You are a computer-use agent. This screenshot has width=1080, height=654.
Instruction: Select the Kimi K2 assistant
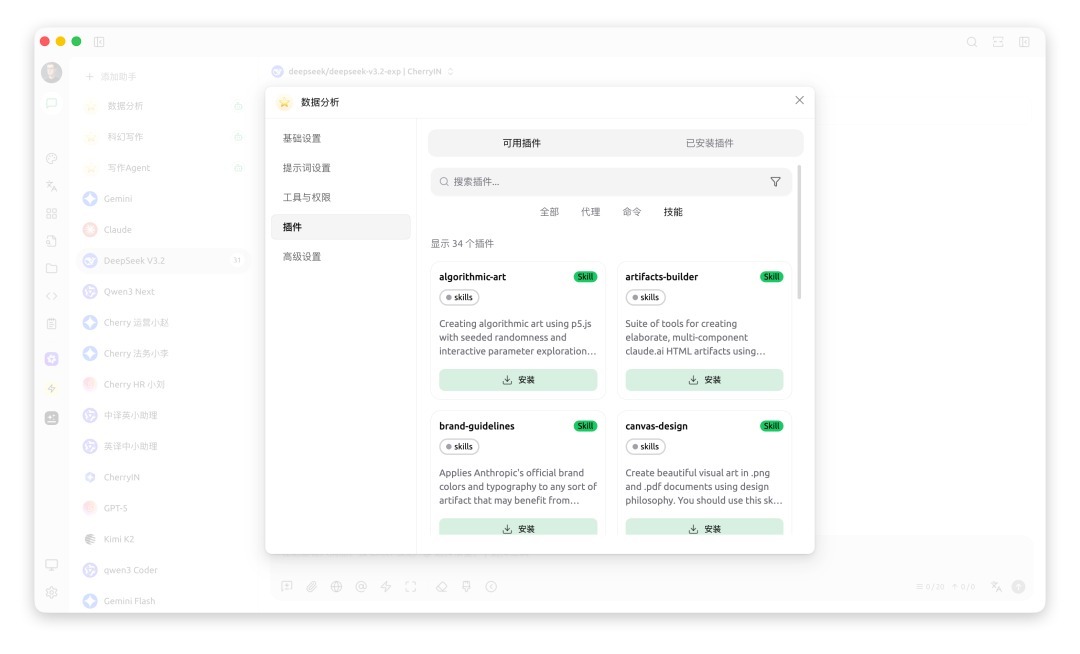tap(163, 539)
